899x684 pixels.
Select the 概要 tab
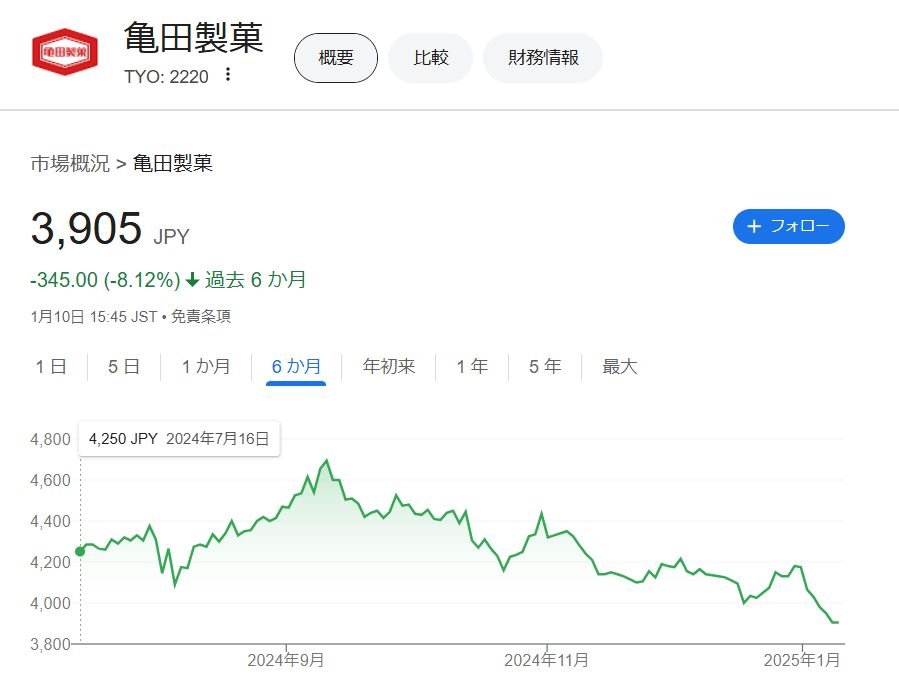[x=336, y=58]
